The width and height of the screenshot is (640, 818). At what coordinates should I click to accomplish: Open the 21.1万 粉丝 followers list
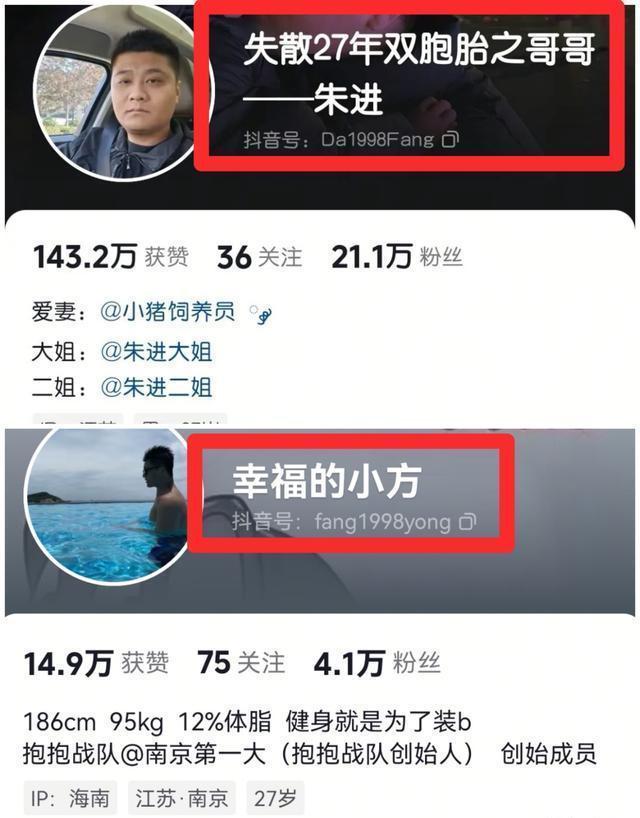pyautogui.click(x=397, y=257)
